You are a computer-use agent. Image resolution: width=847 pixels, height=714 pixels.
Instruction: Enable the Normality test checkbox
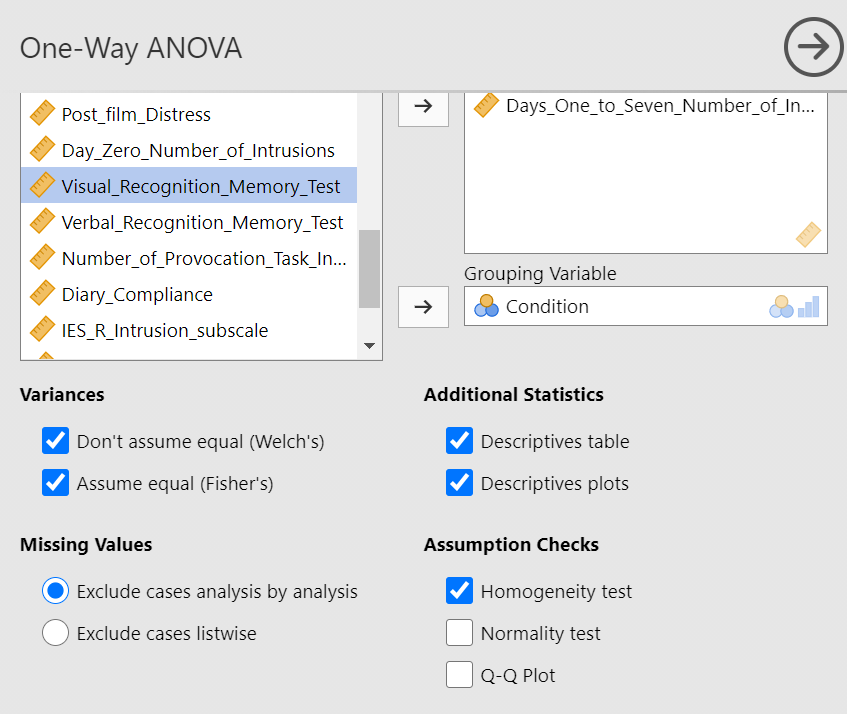click(x=459, y=632)
